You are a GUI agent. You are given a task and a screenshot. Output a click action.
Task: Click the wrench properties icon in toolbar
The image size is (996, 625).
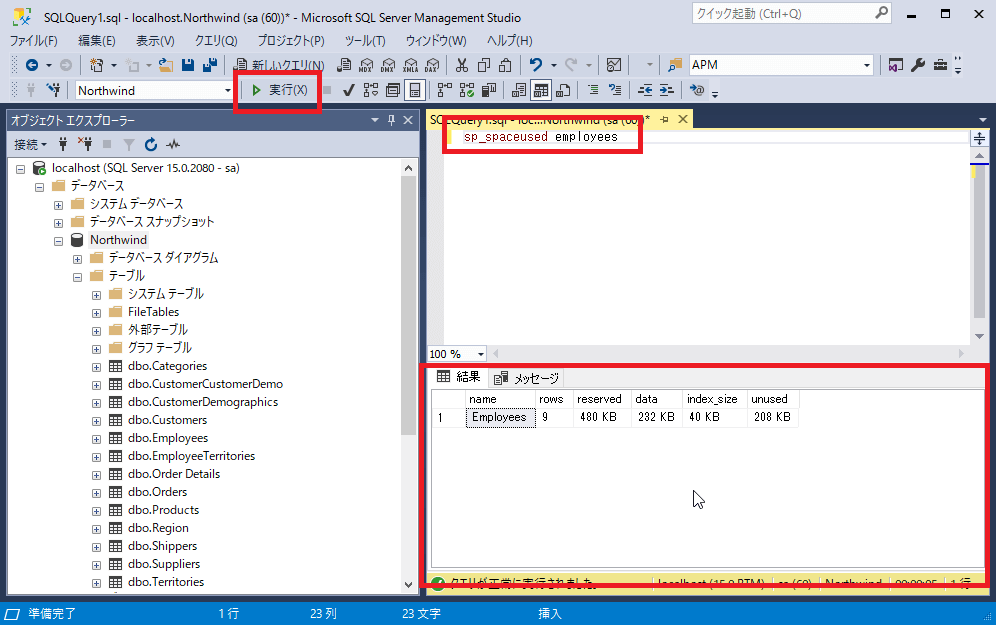pyautogui.click(x=918, y=65)
